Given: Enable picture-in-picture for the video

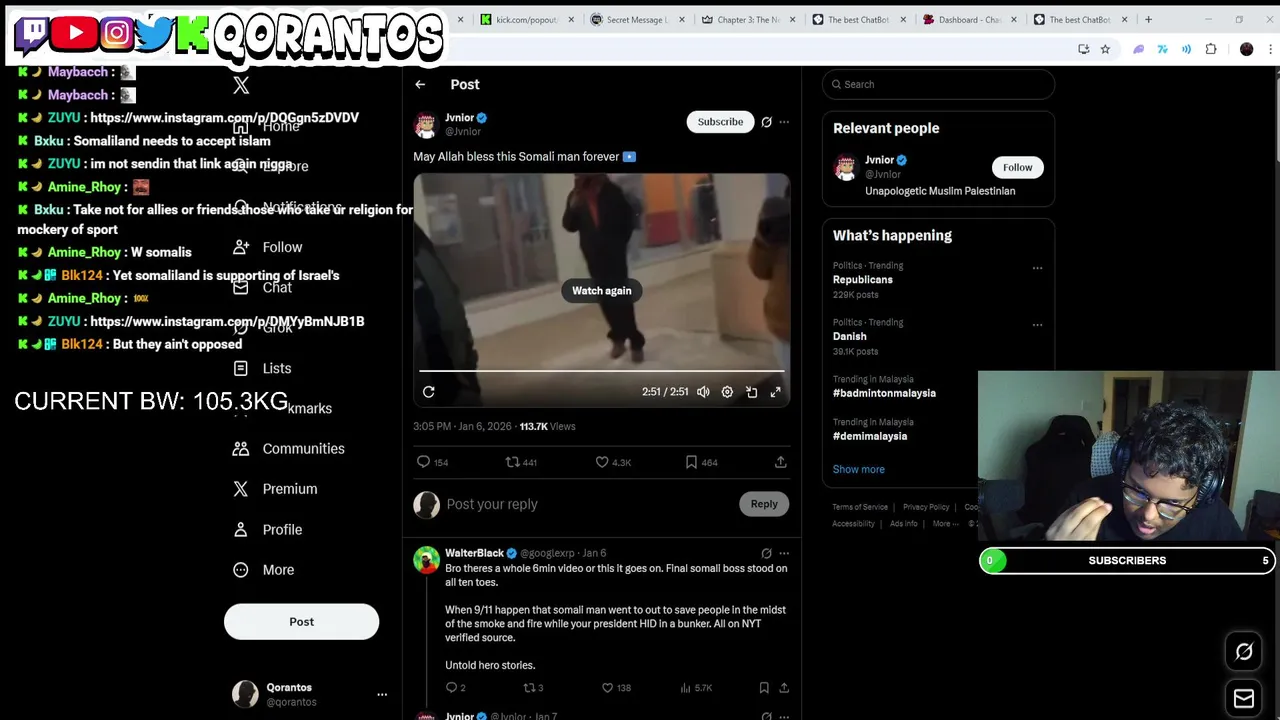Looking at the screenshot, I should point(751,392).
